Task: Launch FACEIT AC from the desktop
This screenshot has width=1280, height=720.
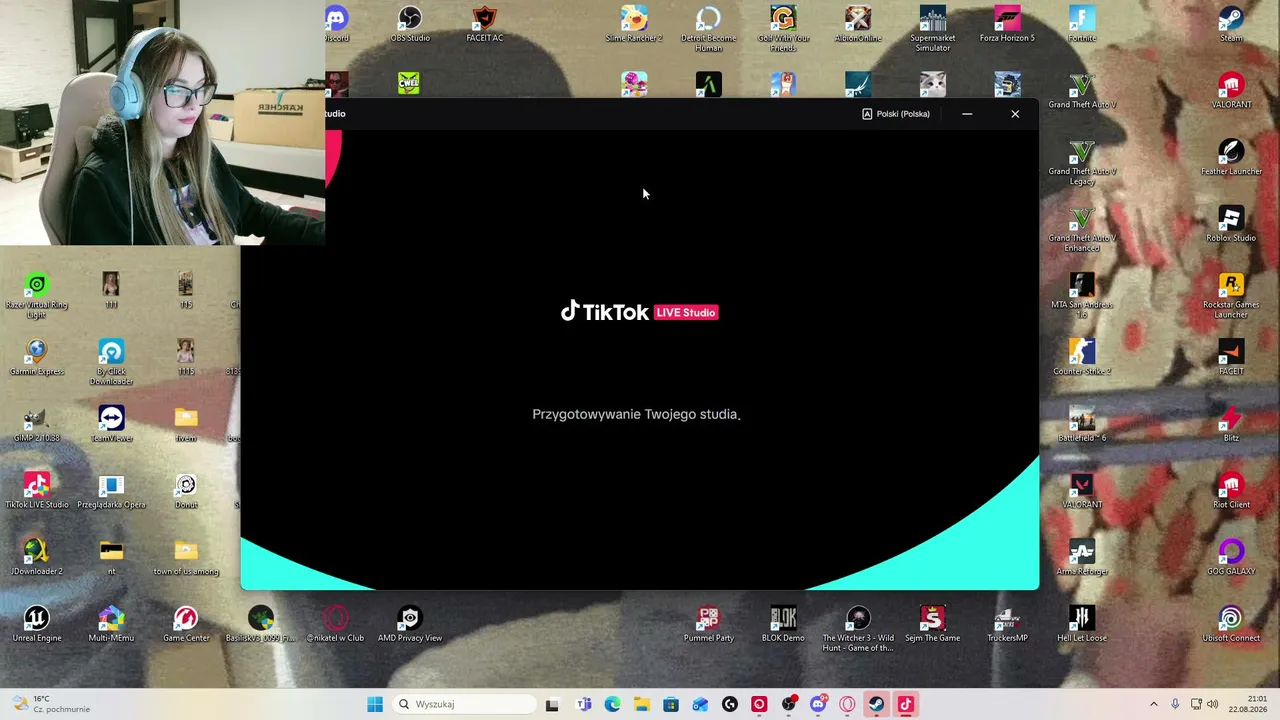Action: (485, 24)
